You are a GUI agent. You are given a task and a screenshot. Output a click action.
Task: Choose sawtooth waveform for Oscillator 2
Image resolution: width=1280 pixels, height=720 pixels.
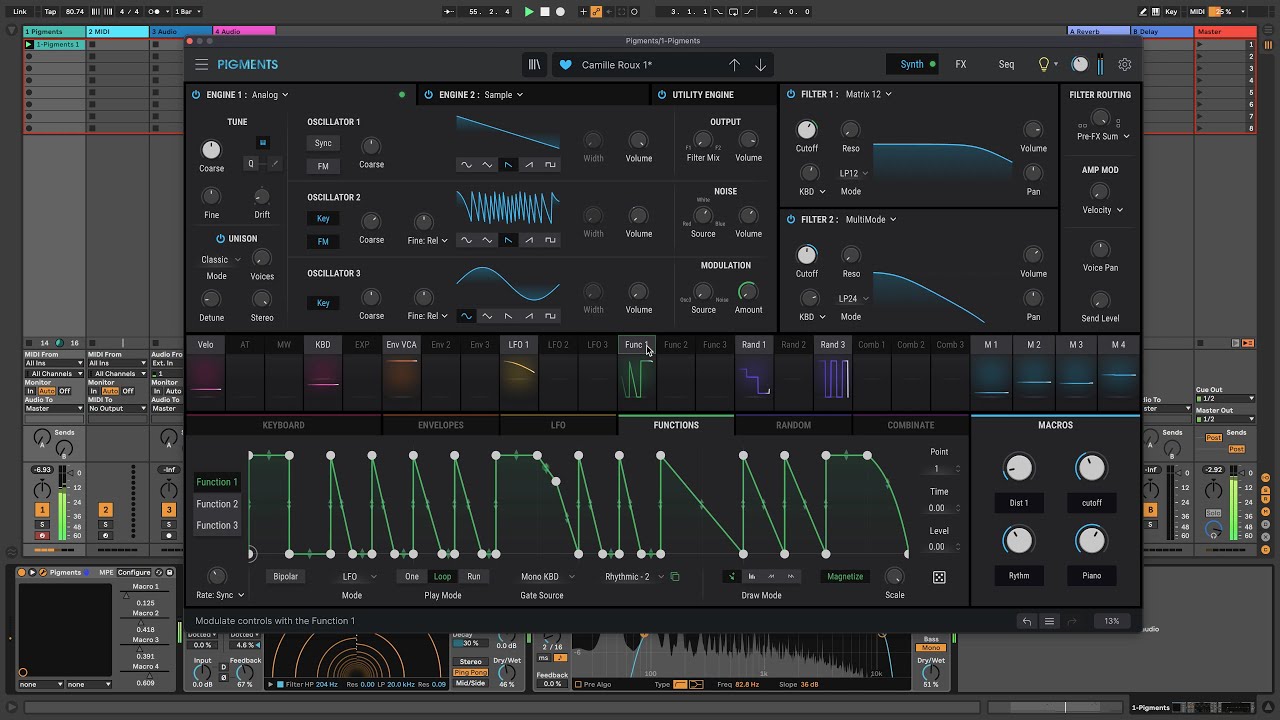coord(508,240)
